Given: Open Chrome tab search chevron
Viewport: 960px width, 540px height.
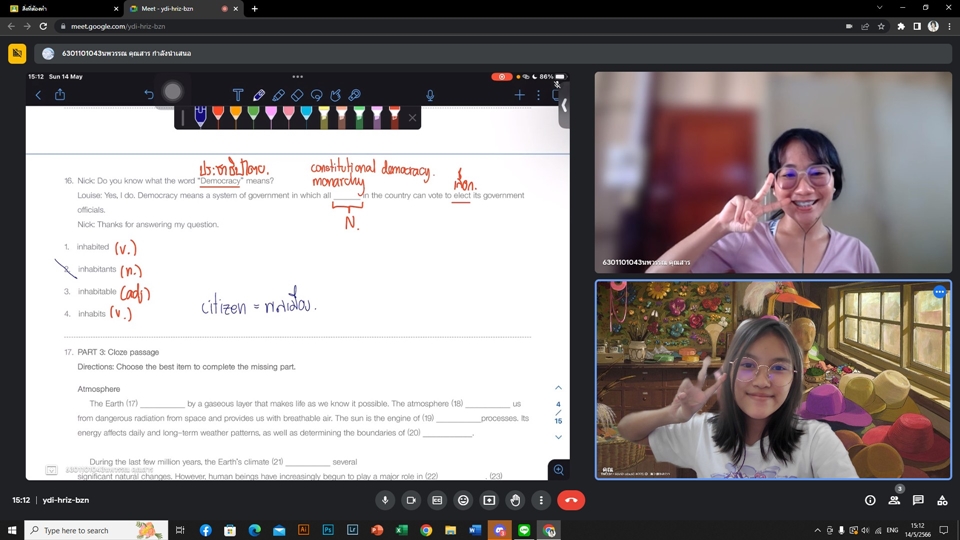Looking at the screenshot, I should 879,8.
